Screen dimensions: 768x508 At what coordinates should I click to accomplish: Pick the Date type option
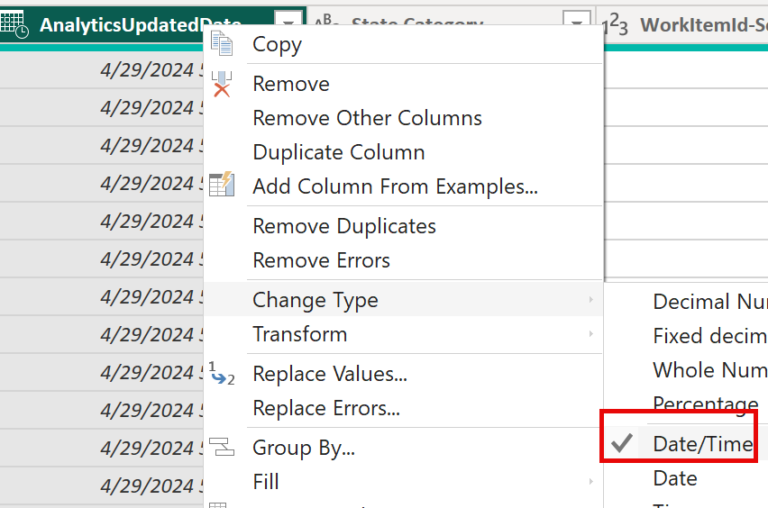675,478
